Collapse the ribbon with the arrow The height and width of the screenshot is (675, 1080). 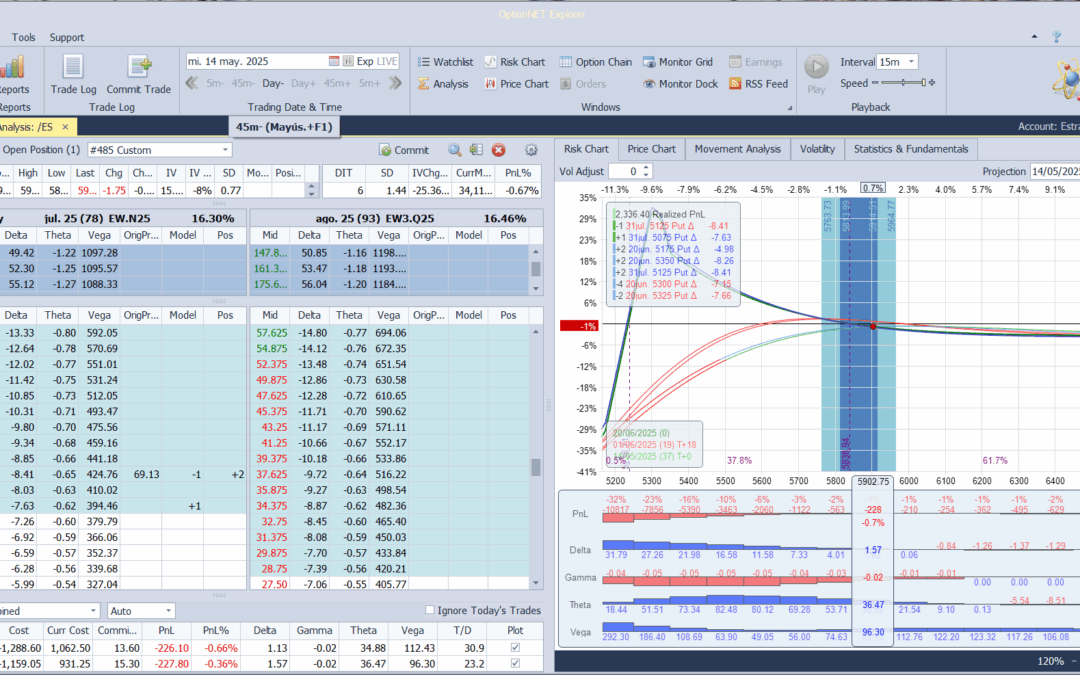(1035, 37)
